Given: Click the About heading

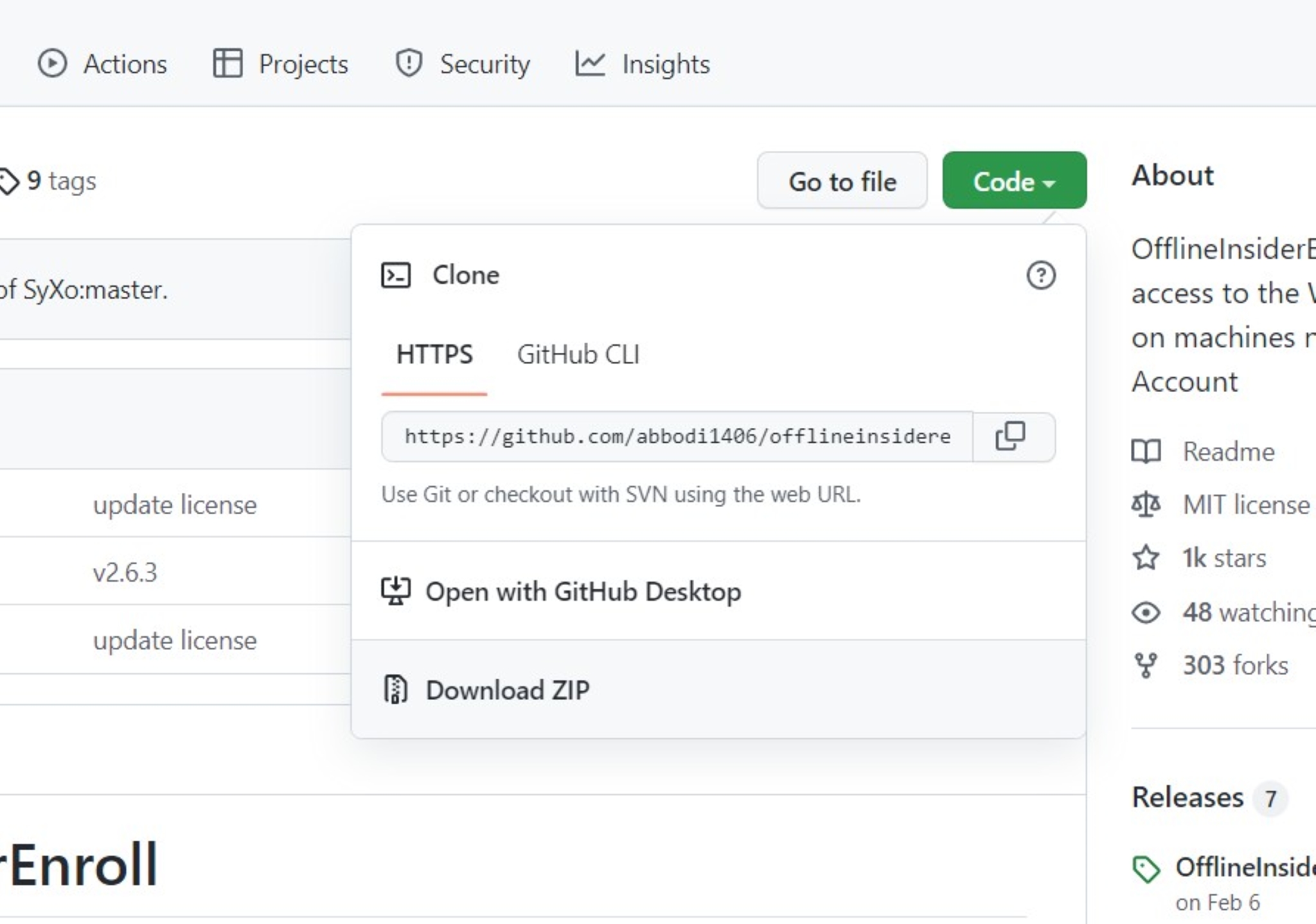Looking at the screenshot, I should (1173, 175).
